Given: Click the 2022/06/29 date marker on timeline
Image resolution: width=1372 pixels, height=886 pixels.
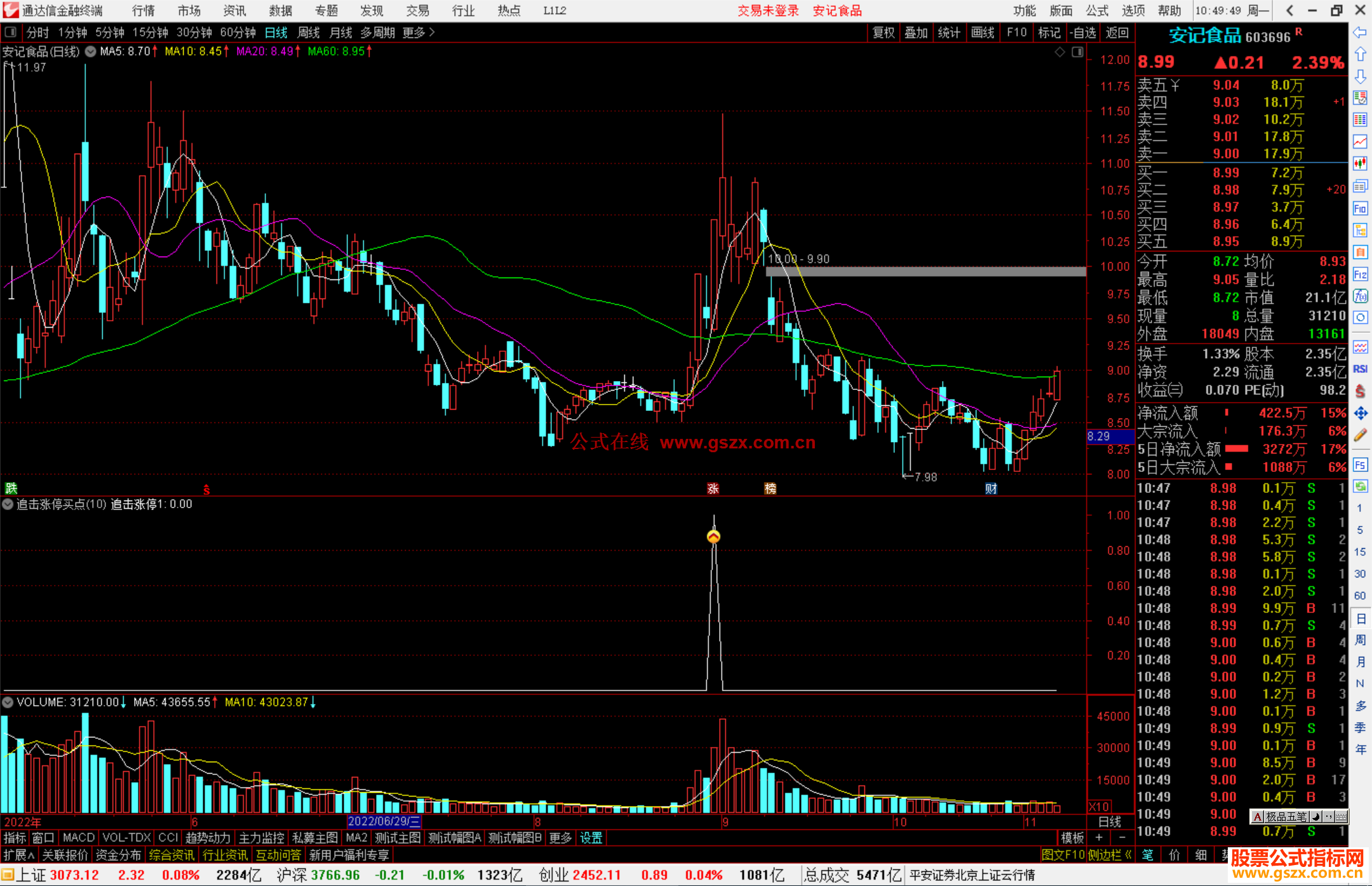Looking at the screenshot, I should 384,822.
